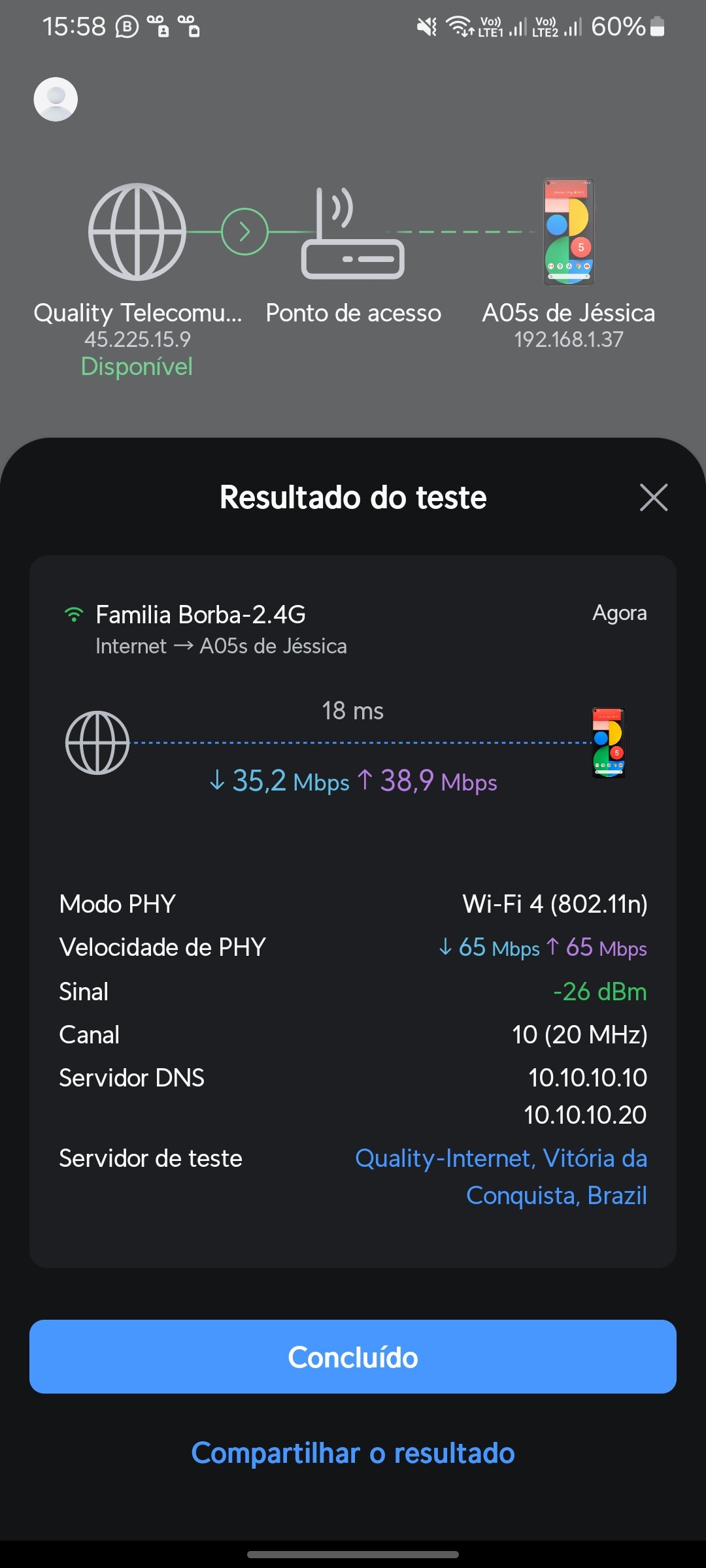
Task: Close the Resultado do teste panel
Action: [653, 498]
